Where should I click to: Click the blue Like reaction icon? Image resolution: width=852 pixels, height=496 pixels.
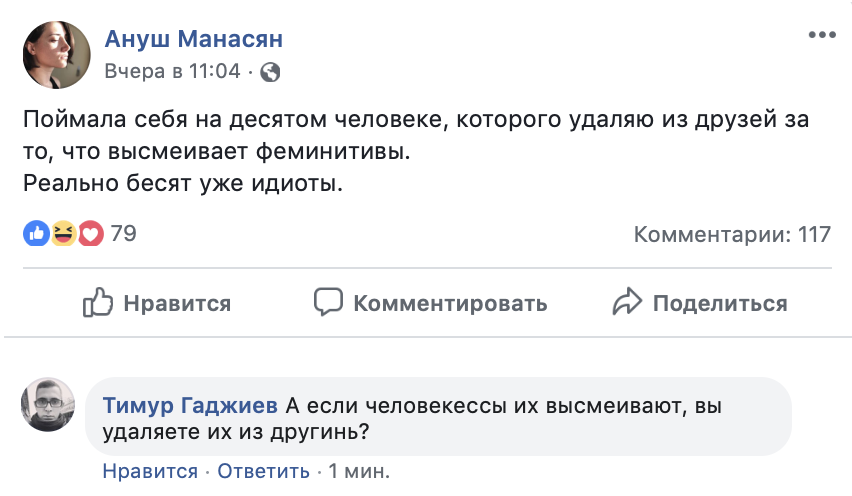[x=37, y=234]
